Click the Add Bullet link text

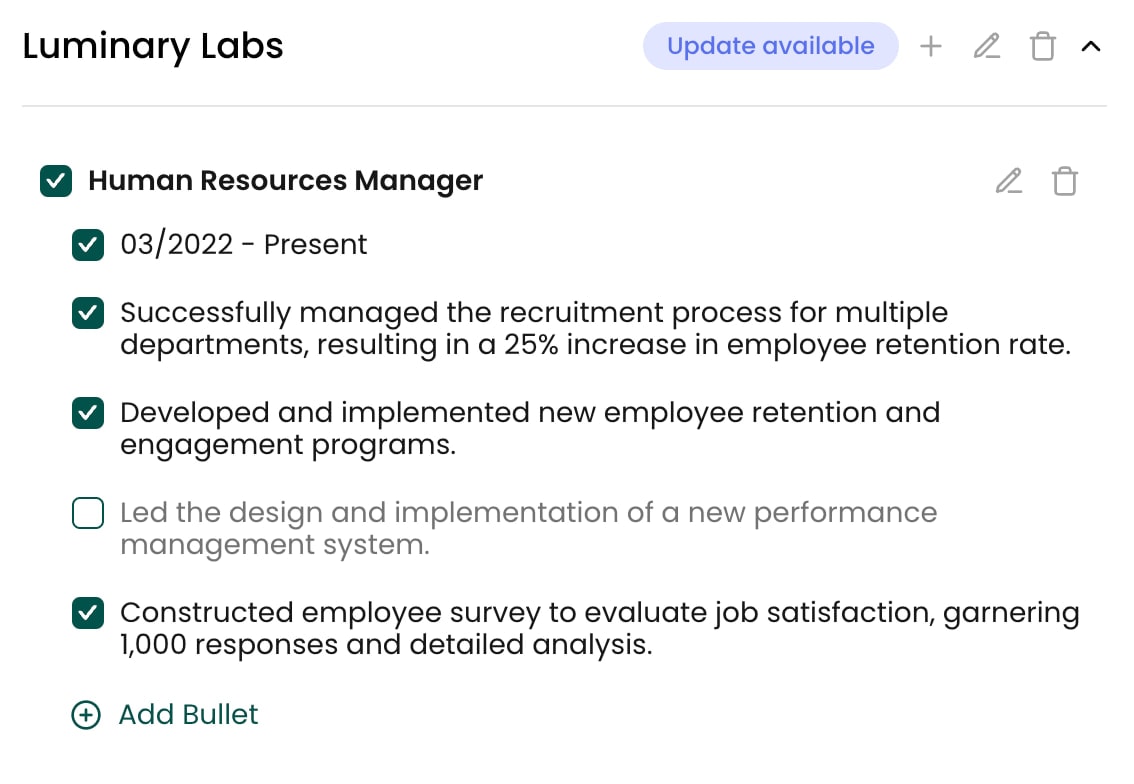coord(188,715)
